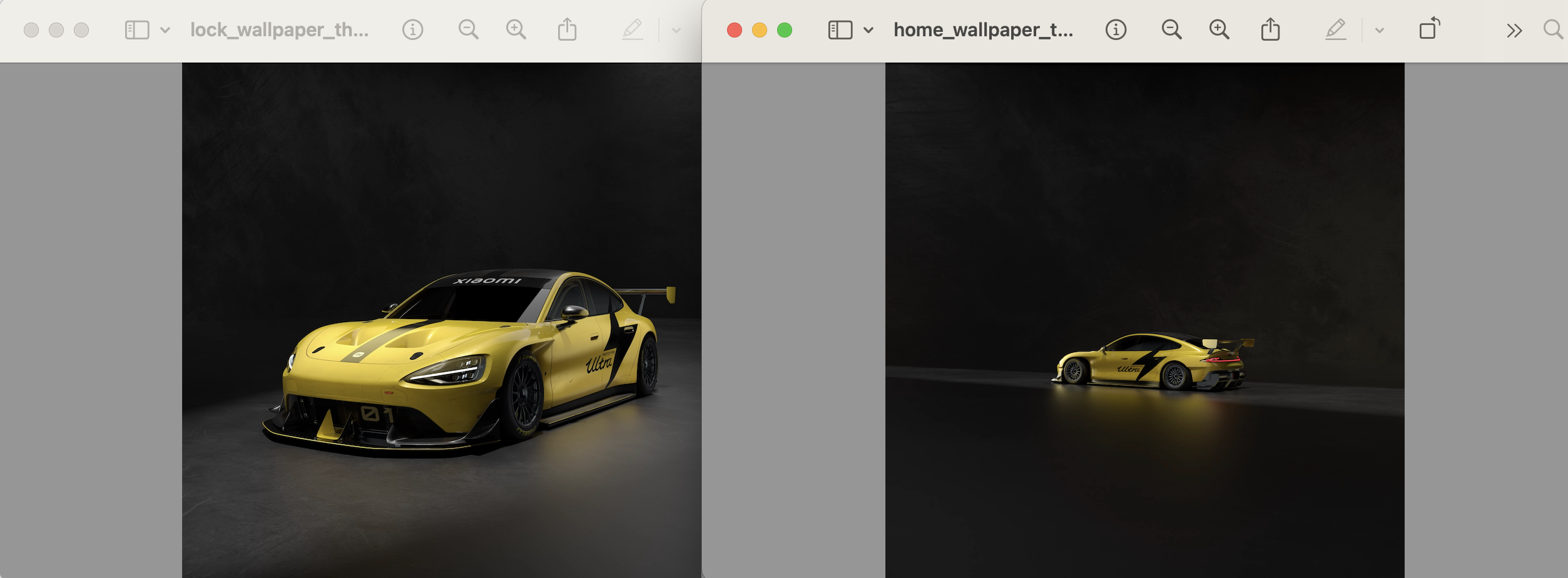Click the yellow car image in lock_wallpaper window

tap(468, 364)
